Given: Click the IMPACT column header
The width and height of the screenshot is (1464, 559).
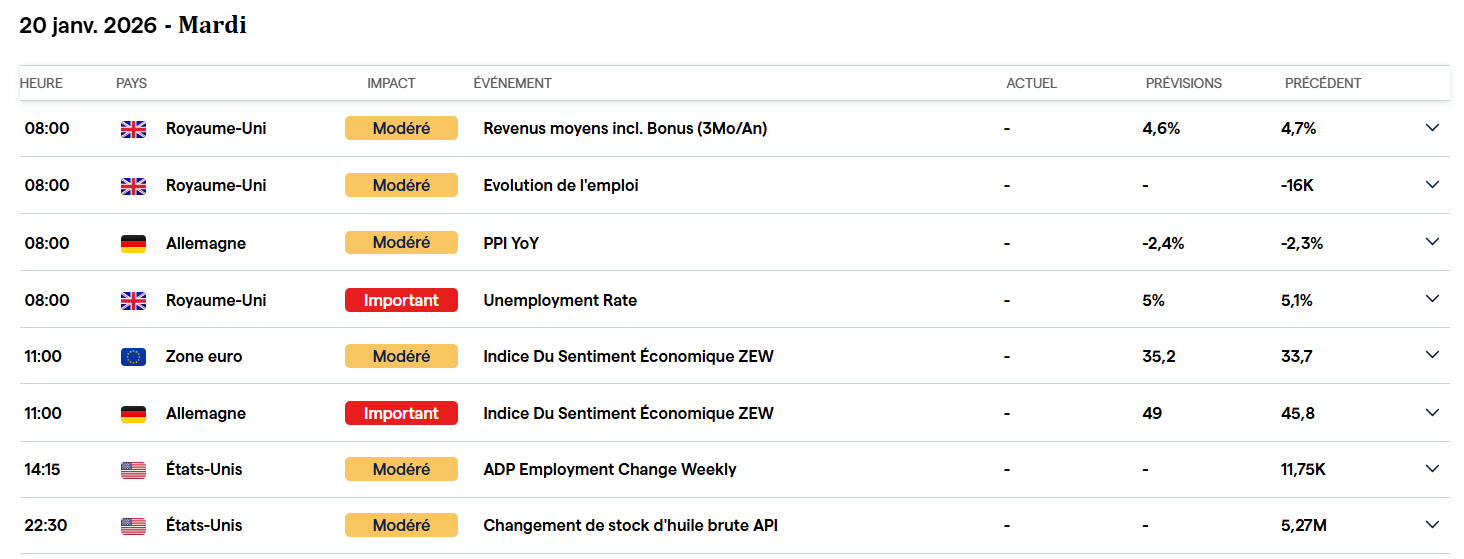Looking at the screenshot, I should (x=391, y=83).
